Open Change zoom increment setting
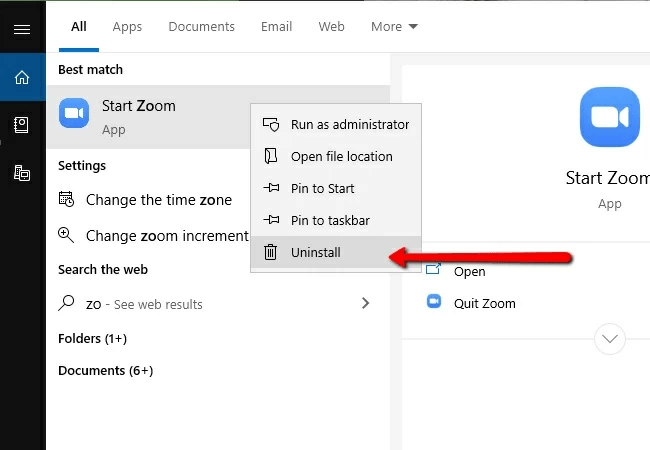Viewport: 650px width, 450px height. 167,236
